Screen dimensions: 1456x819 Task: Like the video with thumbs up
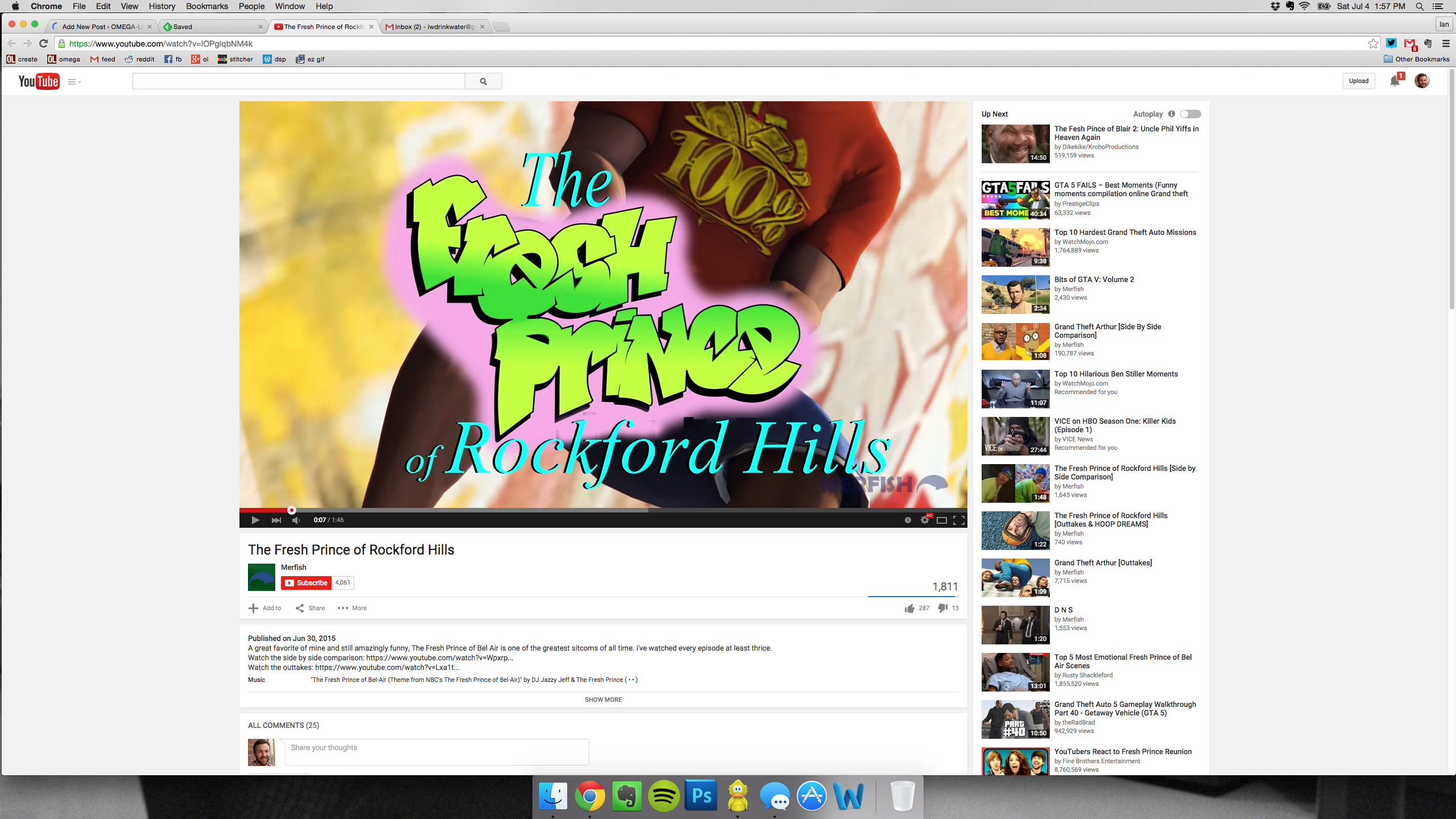[909, 609]
